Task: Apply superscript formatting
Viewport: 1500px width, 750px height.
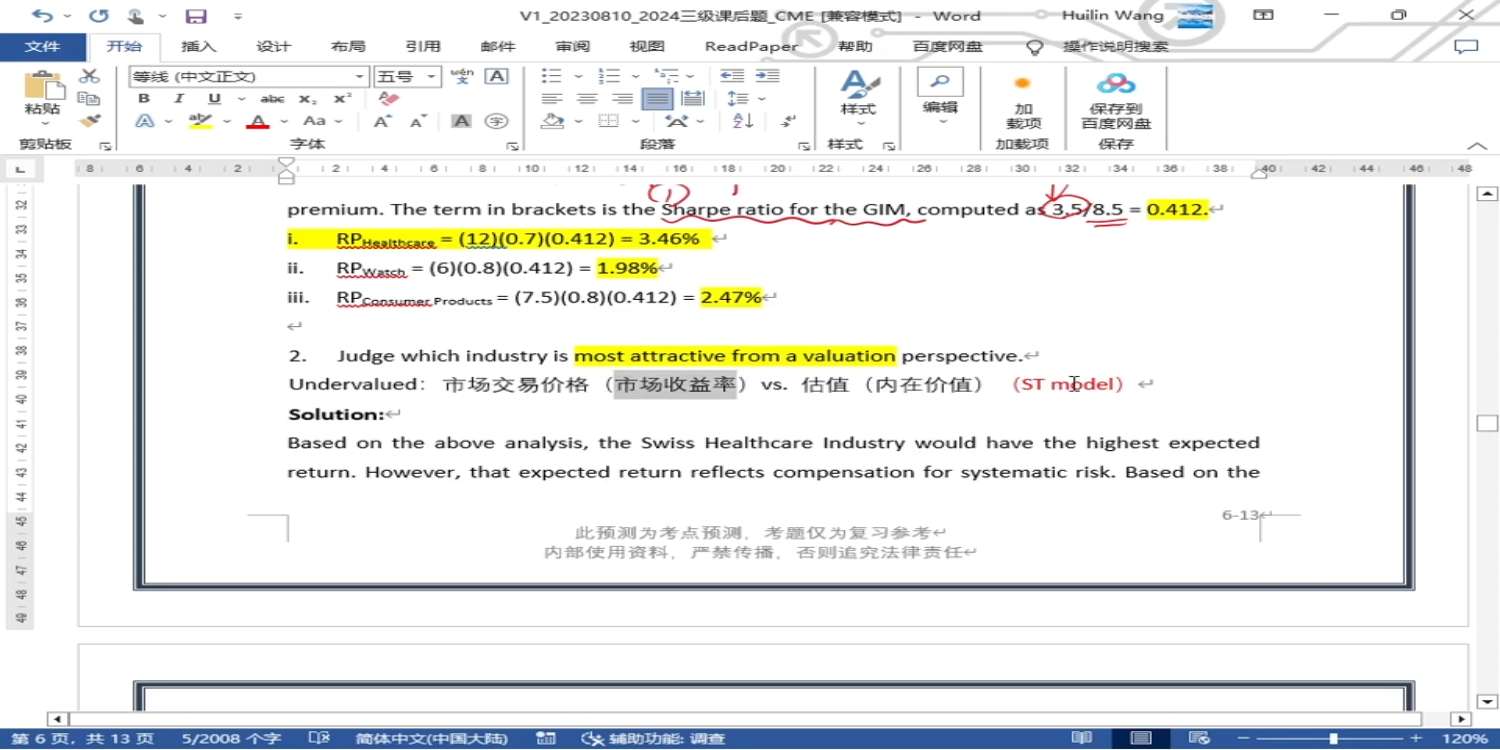Action: 342,99
